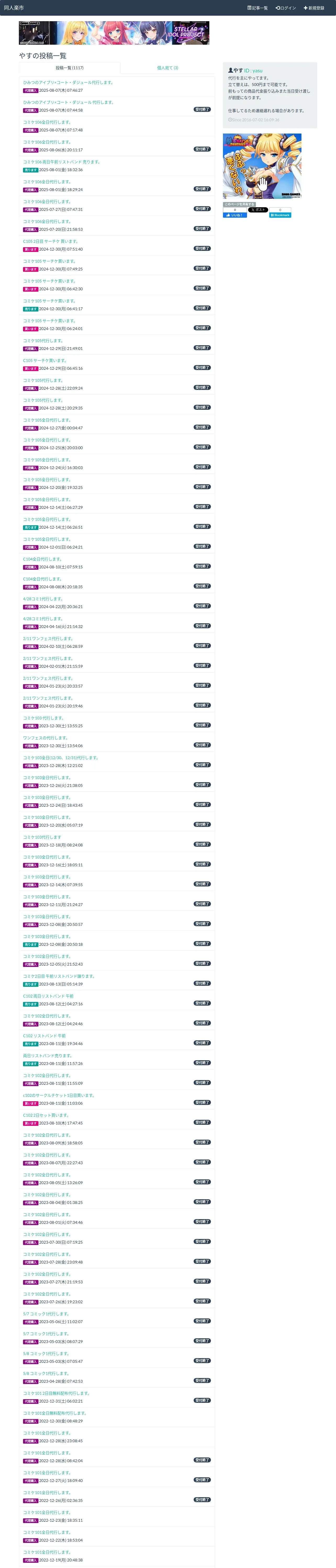
Task: Click the clock icon next to Since date
Action: click(x=230, y=120)
